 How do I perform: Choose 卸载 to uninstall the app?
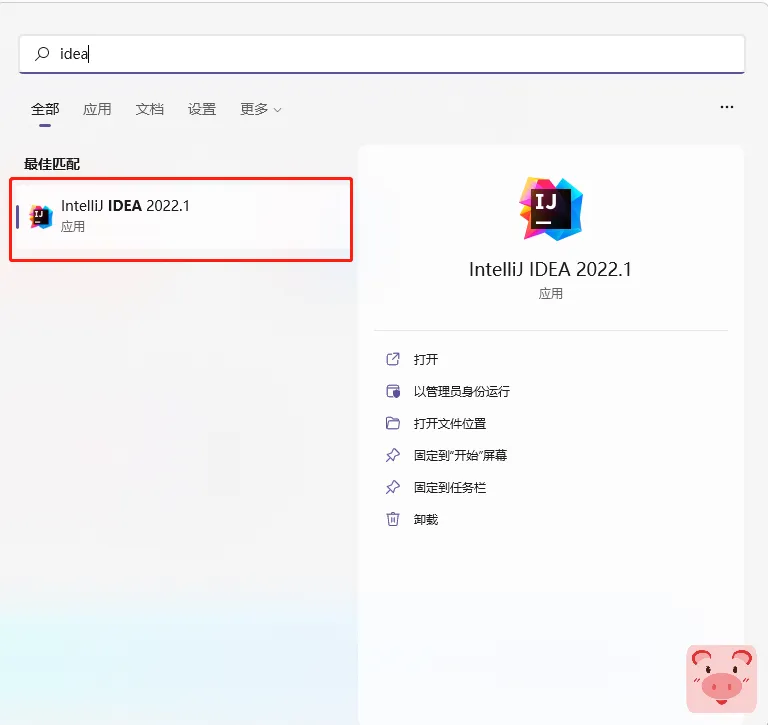point(426,519)
